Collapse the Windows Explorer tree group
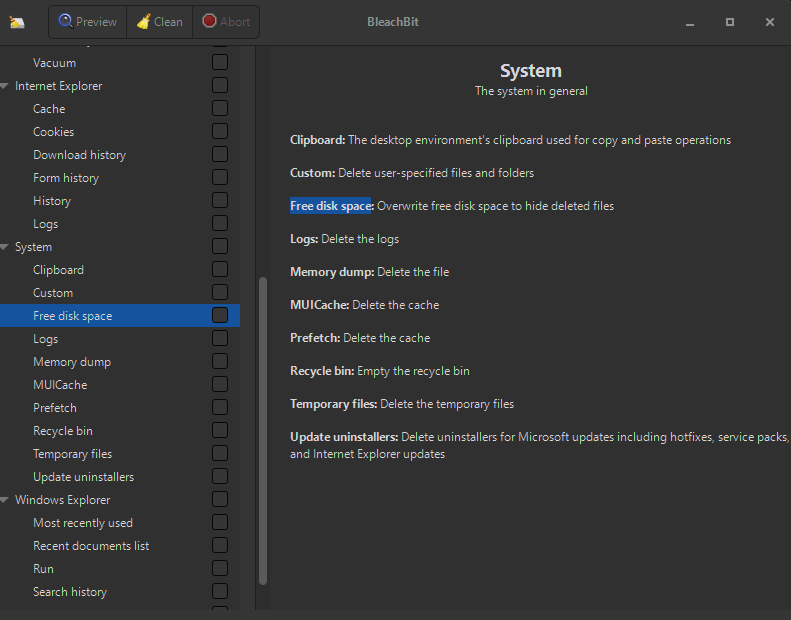Image resolution: width=791 pixels, height=620 pixels. (x=5, y=500)
